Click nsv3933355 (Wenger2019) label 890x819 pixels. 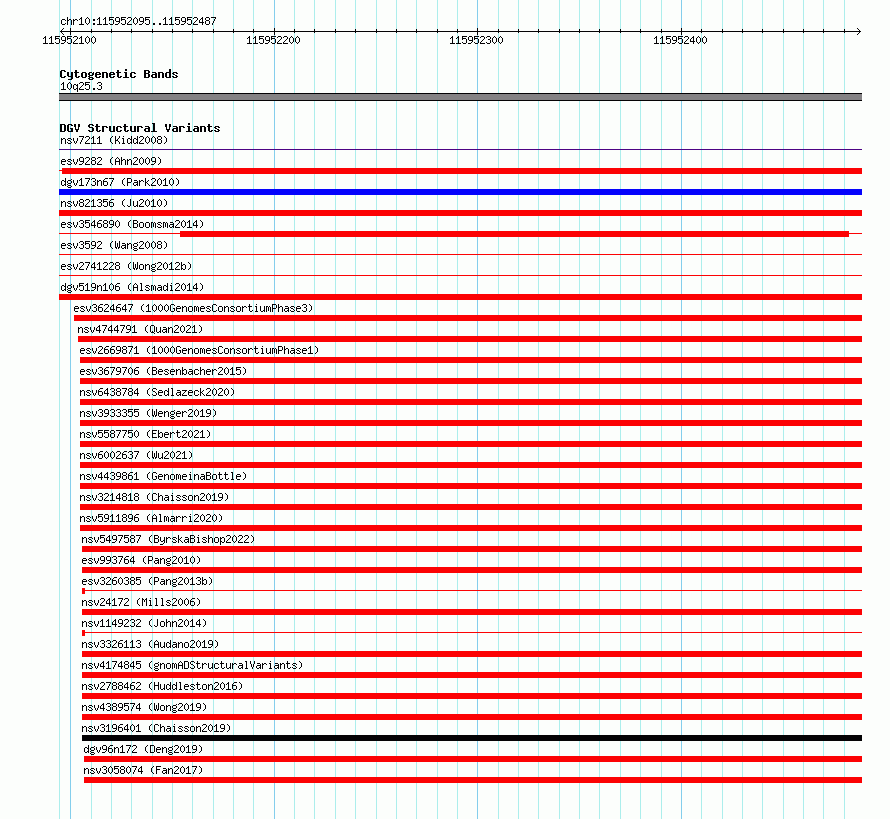148,413
